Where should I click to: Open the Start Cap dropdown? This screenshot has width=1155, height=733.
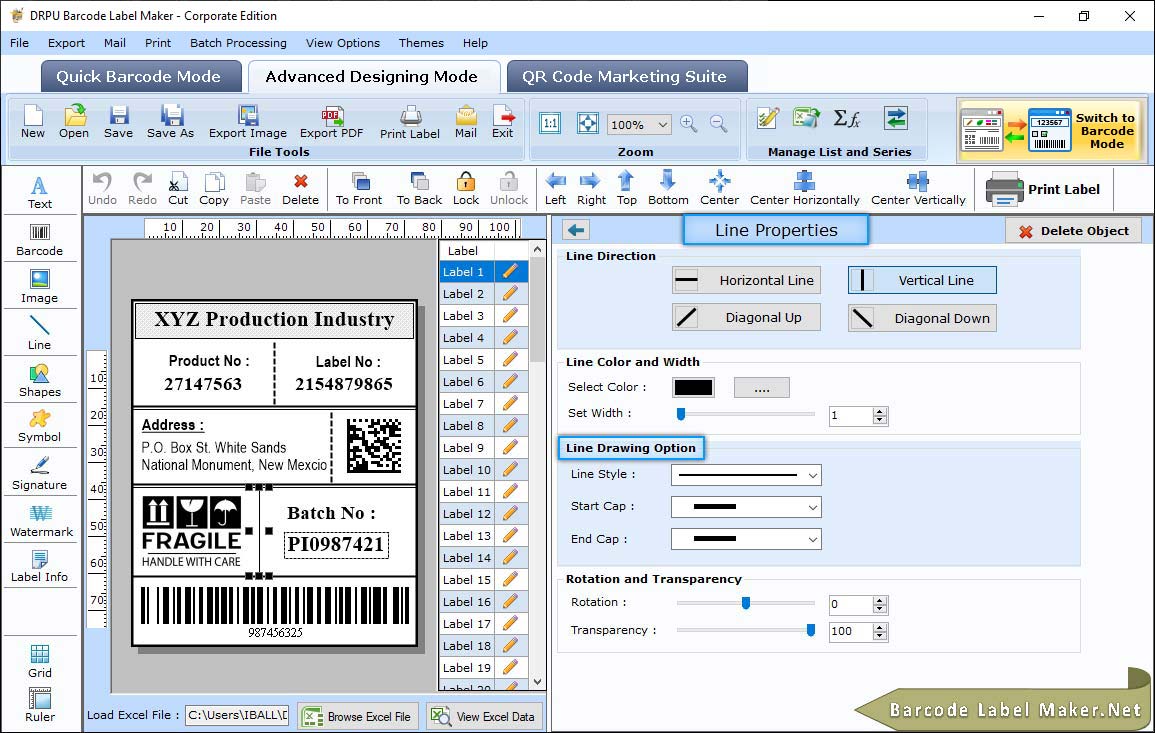(746, 507)
